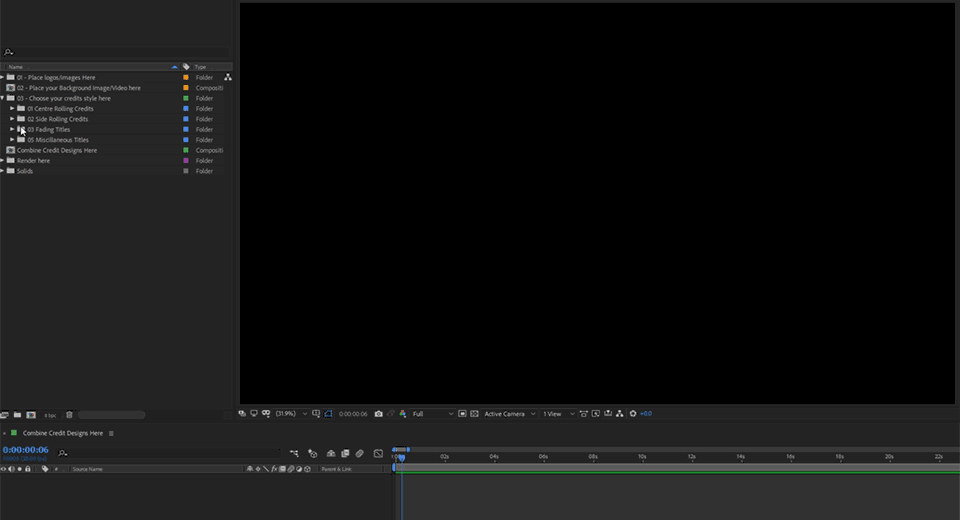Click the snapshot camera icon in viewer

[378, 414]
